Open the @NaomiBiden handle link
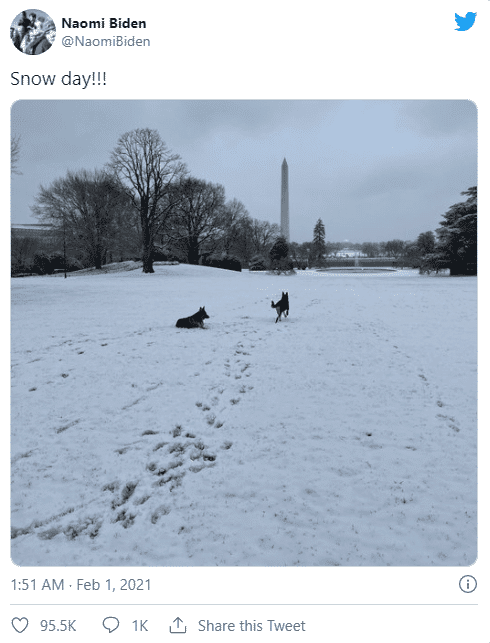This screenshot has height=643, width=490. pos(106,41)
